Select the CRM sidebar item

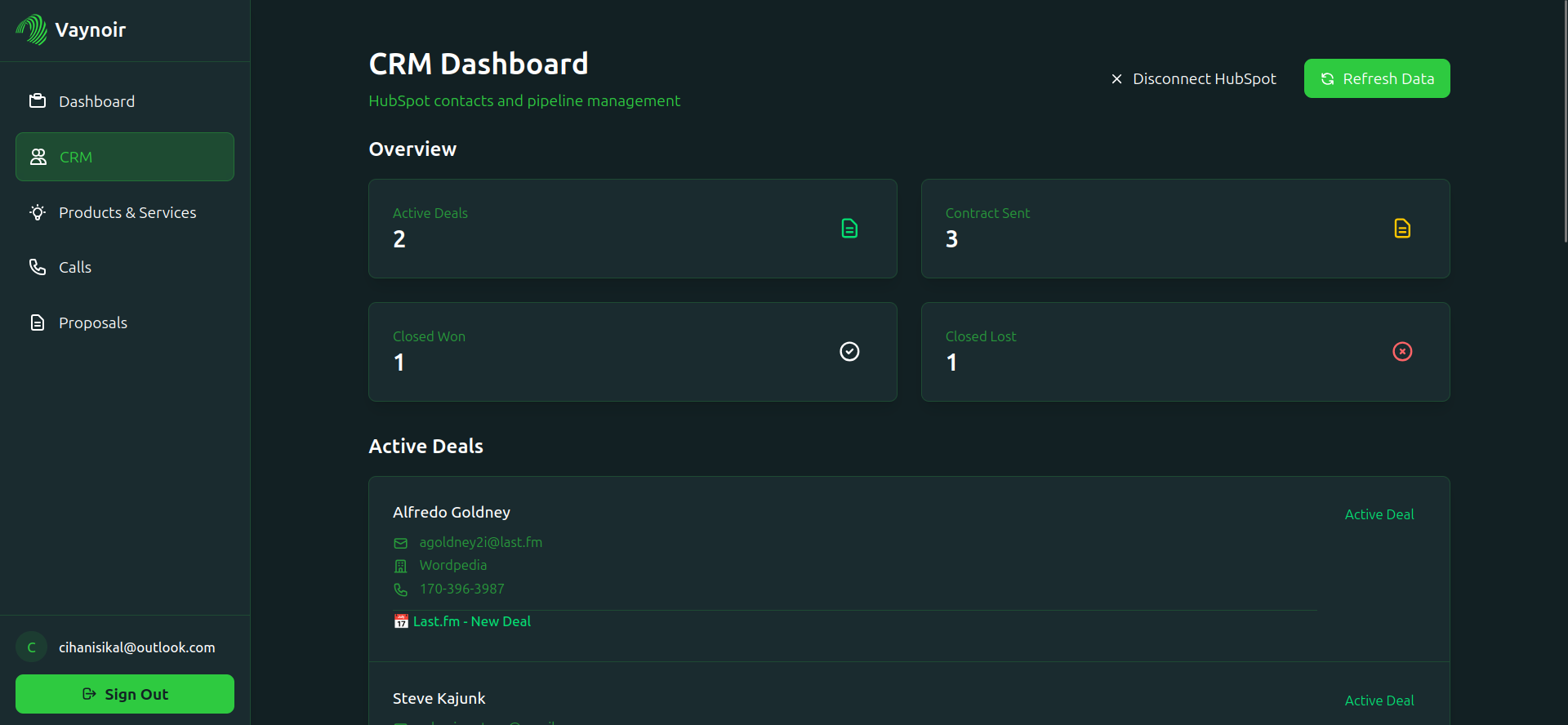pyautogui.click(x=125, y=157)
